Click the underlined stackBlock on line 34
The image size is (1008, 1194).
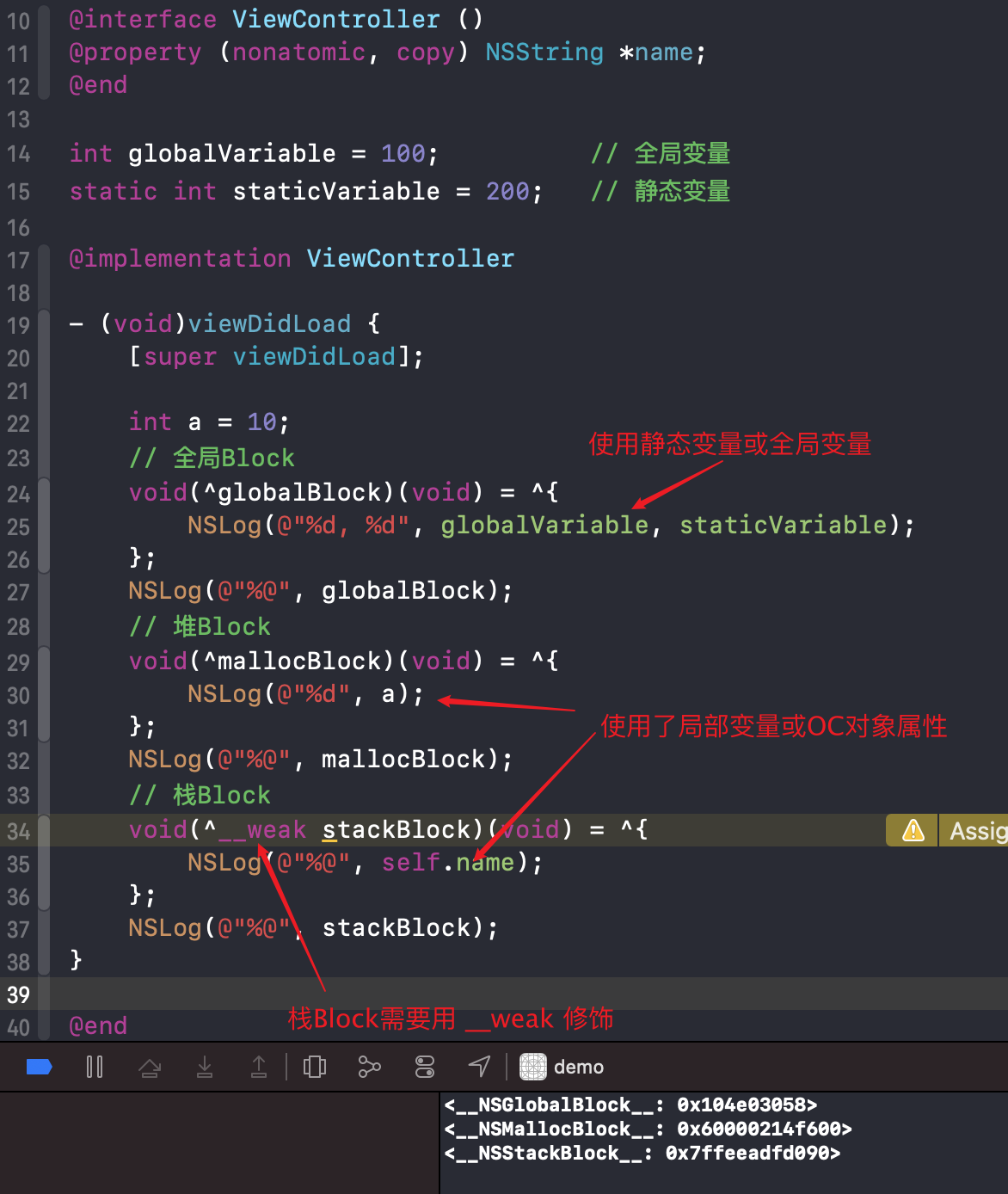[396, 829]
